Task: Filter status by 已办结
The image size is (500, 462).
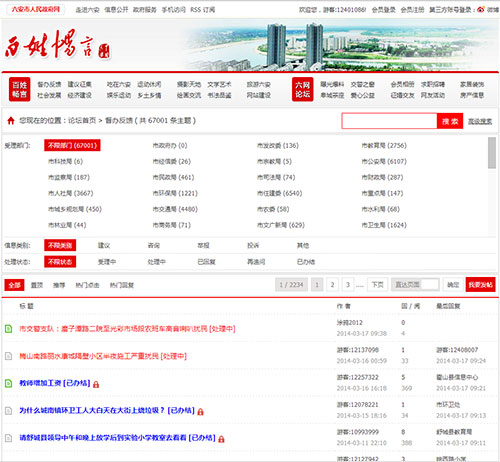Action: [x=306, y=262]
